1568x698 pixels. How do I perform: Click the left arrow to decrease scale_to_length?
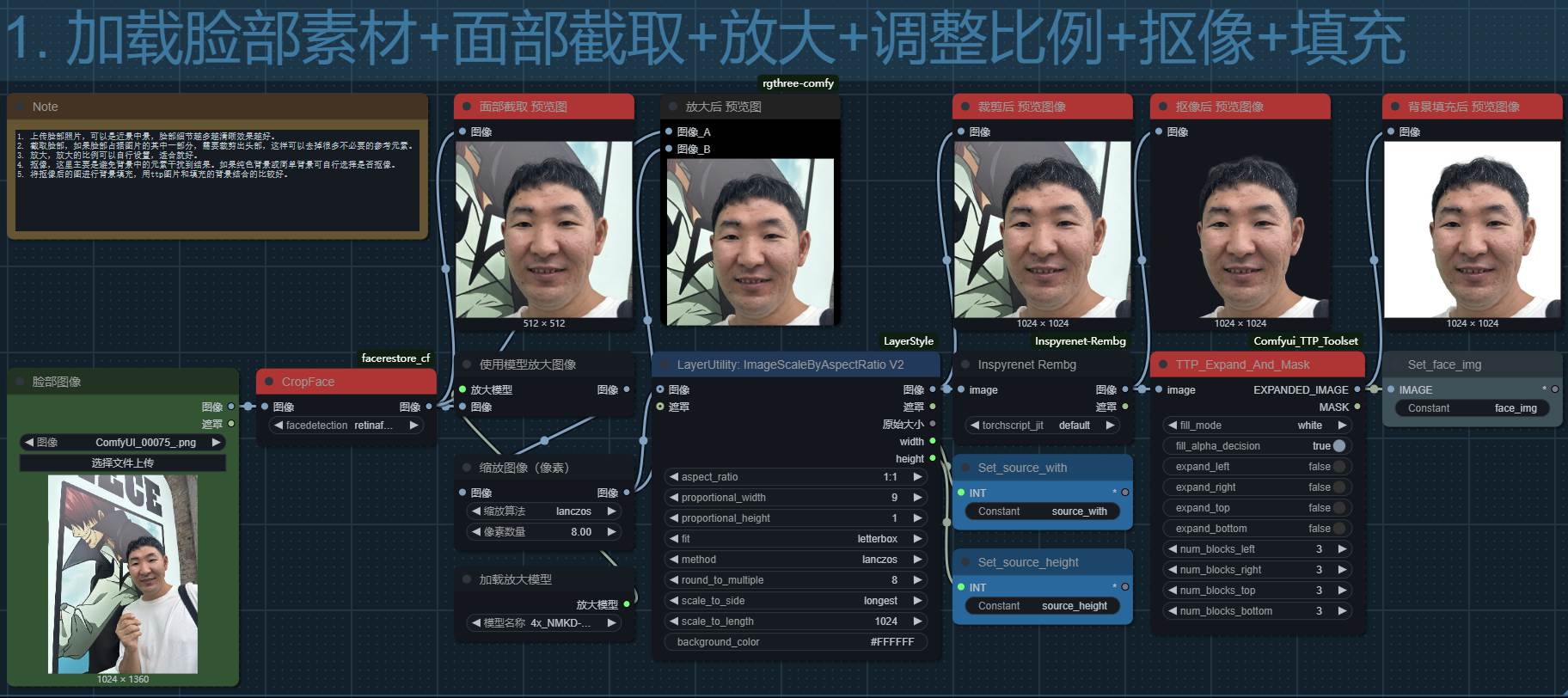(x=674, y=621)
